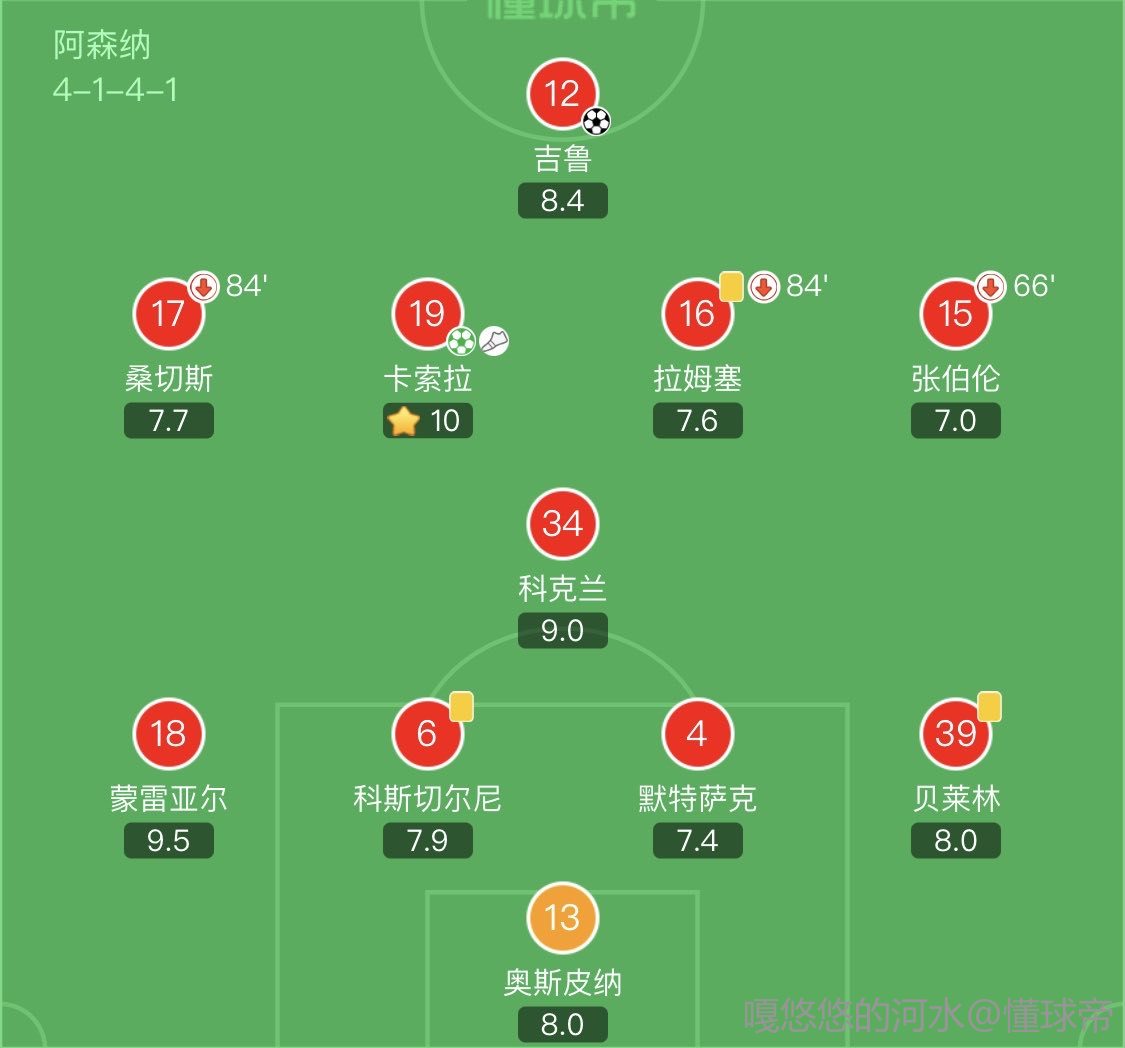The height and width of the screenshot is (1048, 1125).
Task: Tap the number 18 player circle
Action: tap(168, 734)
